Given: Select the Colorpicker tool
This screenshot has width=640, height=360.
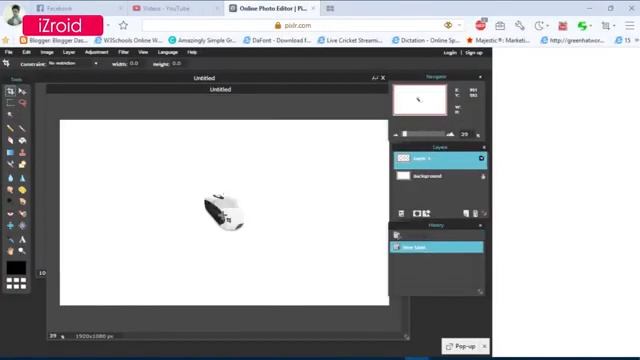Looking at the screenshot, I should pos(10,240).
